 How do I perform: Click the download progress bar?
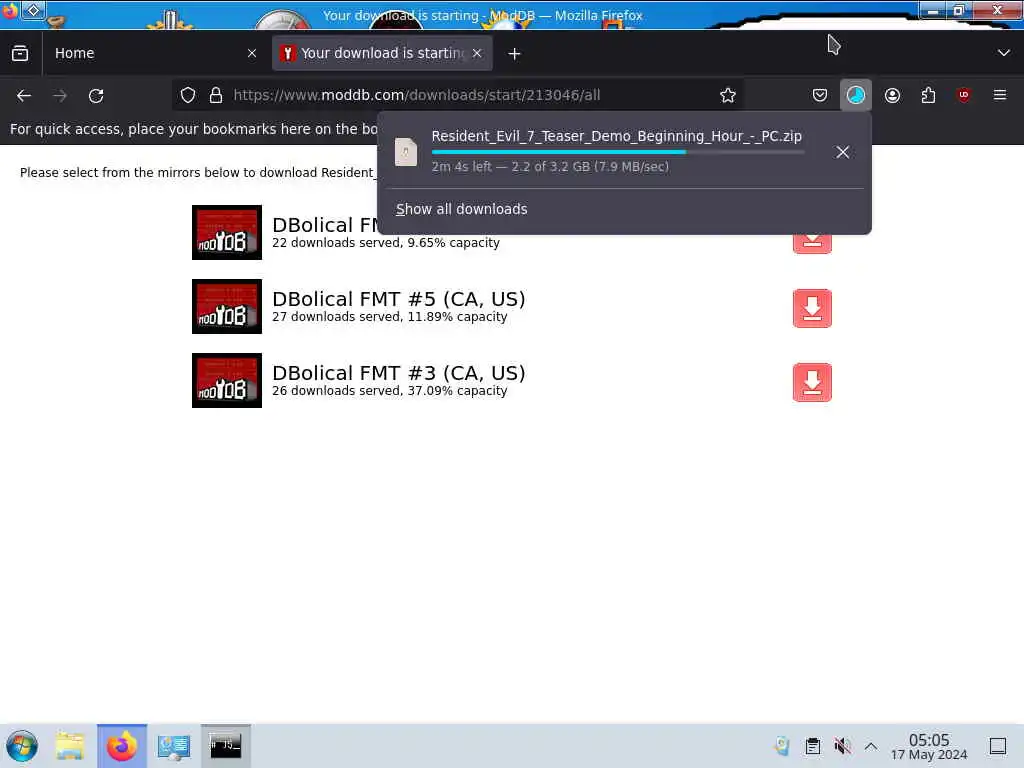[x=617, y=152]
